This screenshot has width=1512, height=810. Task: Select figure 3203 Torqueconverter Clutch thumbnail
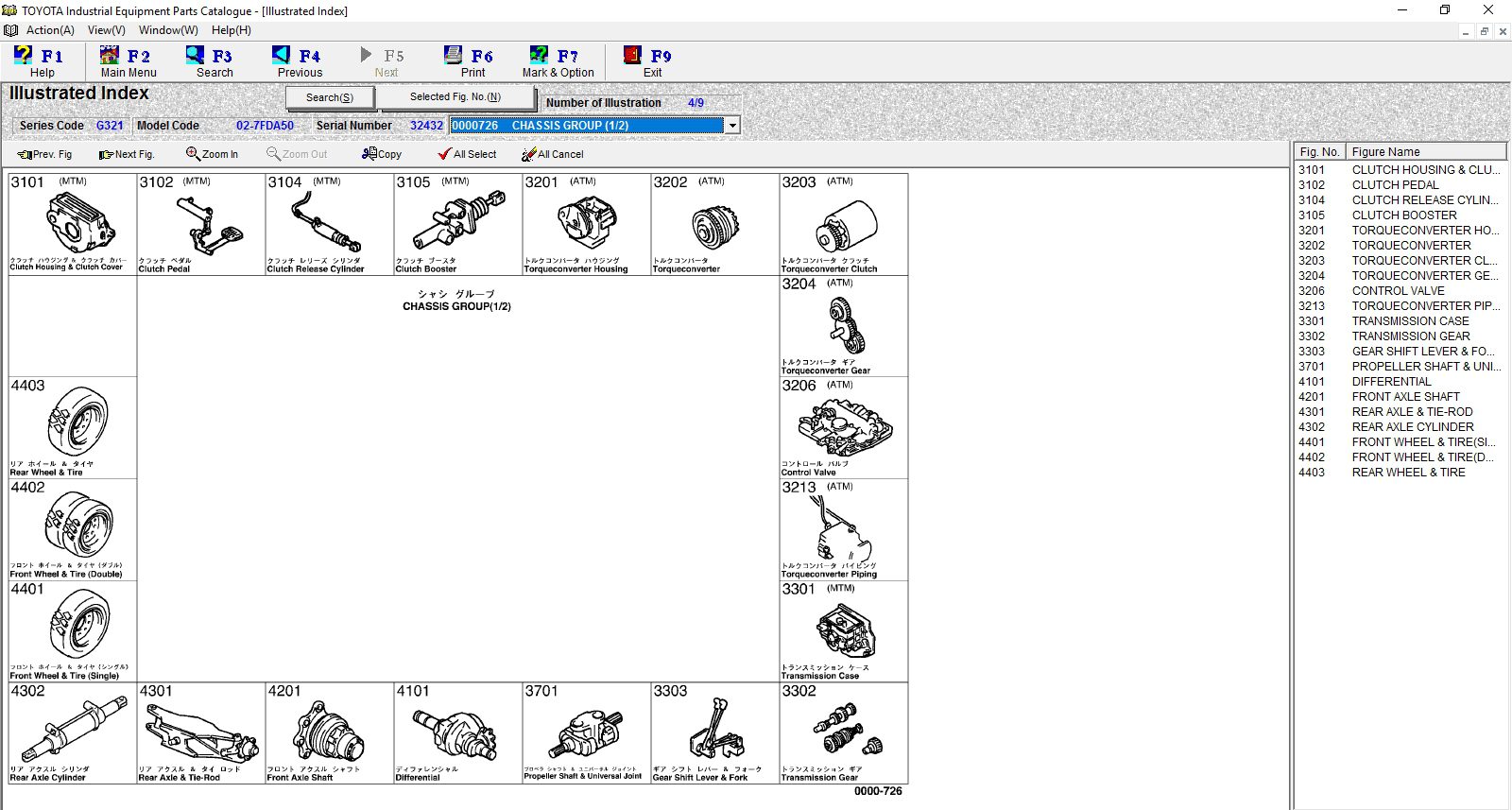(x=844, y=224)
